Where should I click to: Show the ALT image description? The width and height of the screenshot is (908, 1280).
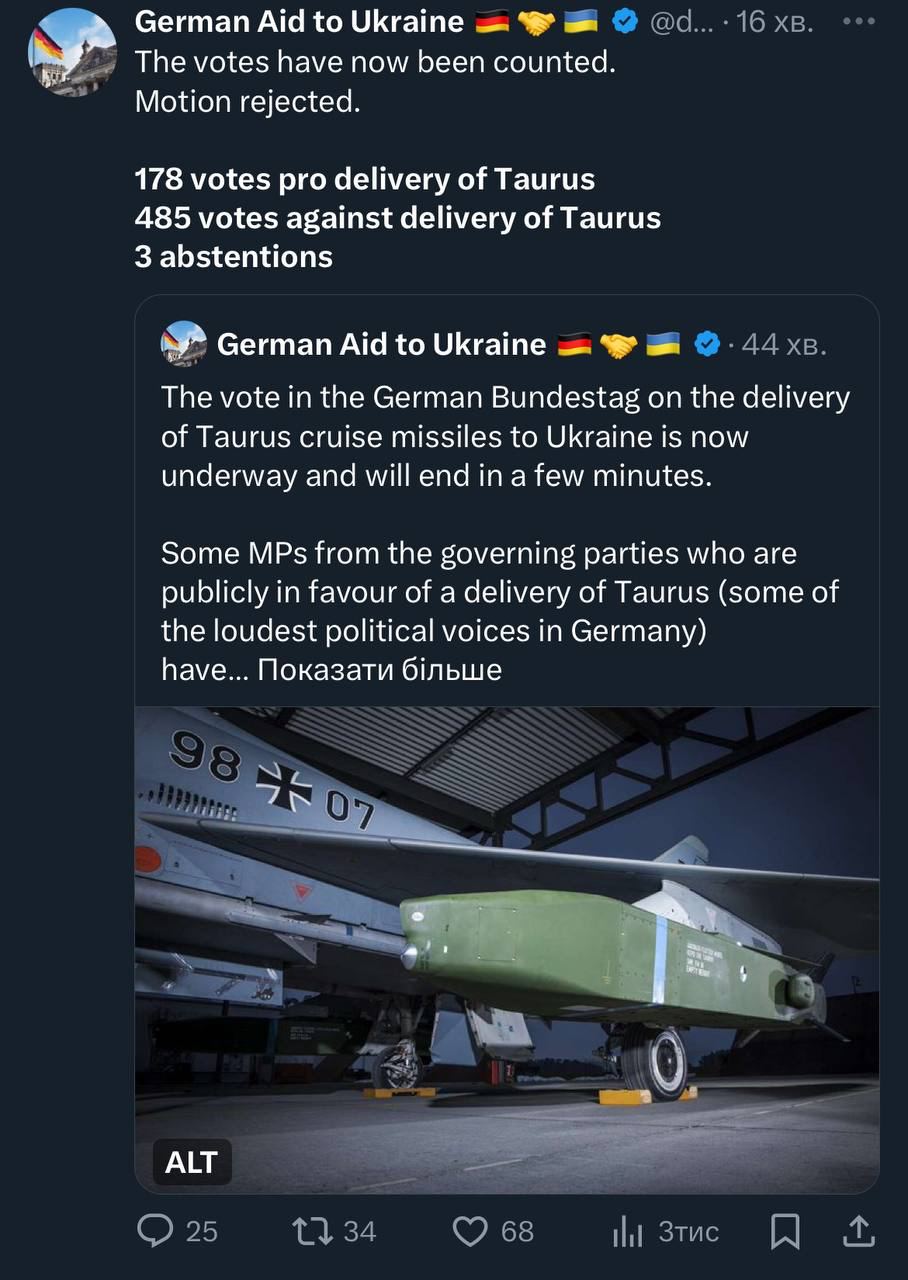pyautogui.click(x=191, y=1162)
